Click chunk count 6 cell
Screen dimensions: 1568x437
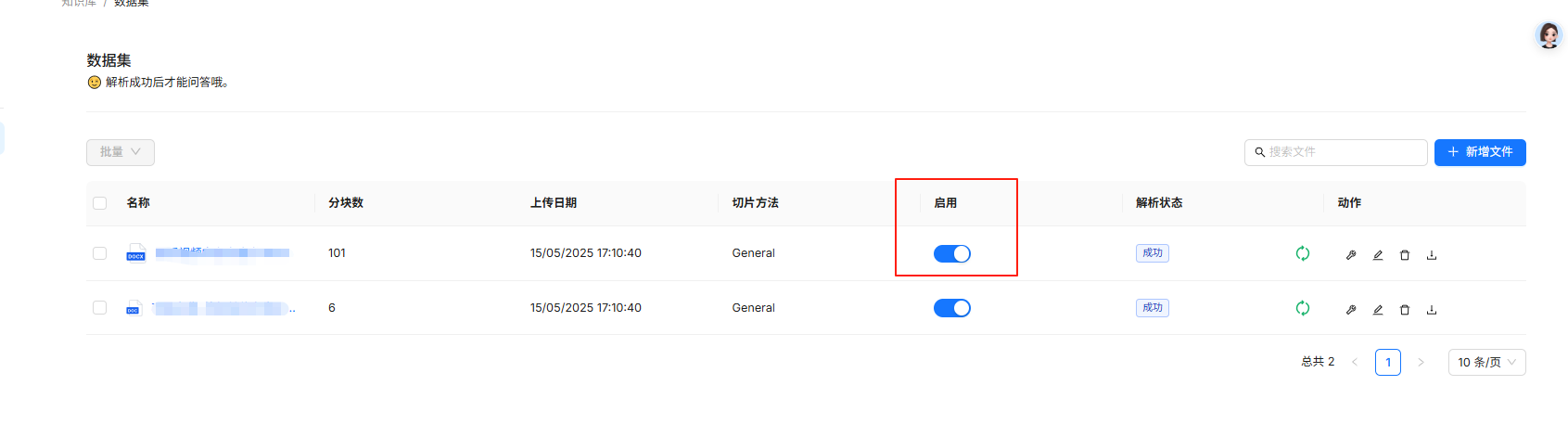point(332,308)
